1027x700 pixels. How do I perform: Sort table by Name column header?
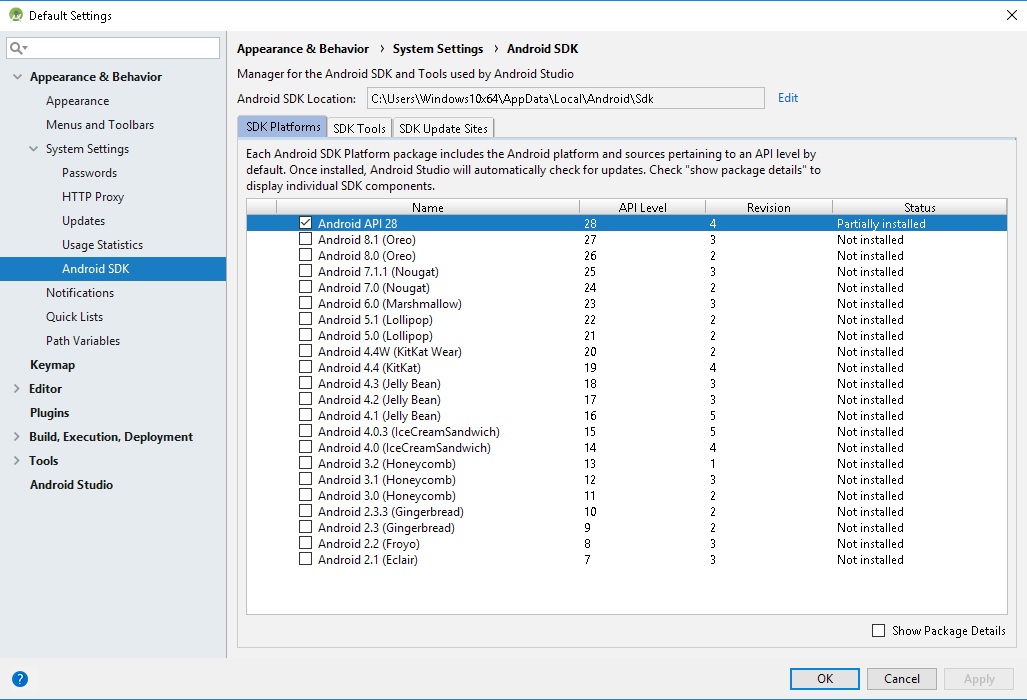428,207
